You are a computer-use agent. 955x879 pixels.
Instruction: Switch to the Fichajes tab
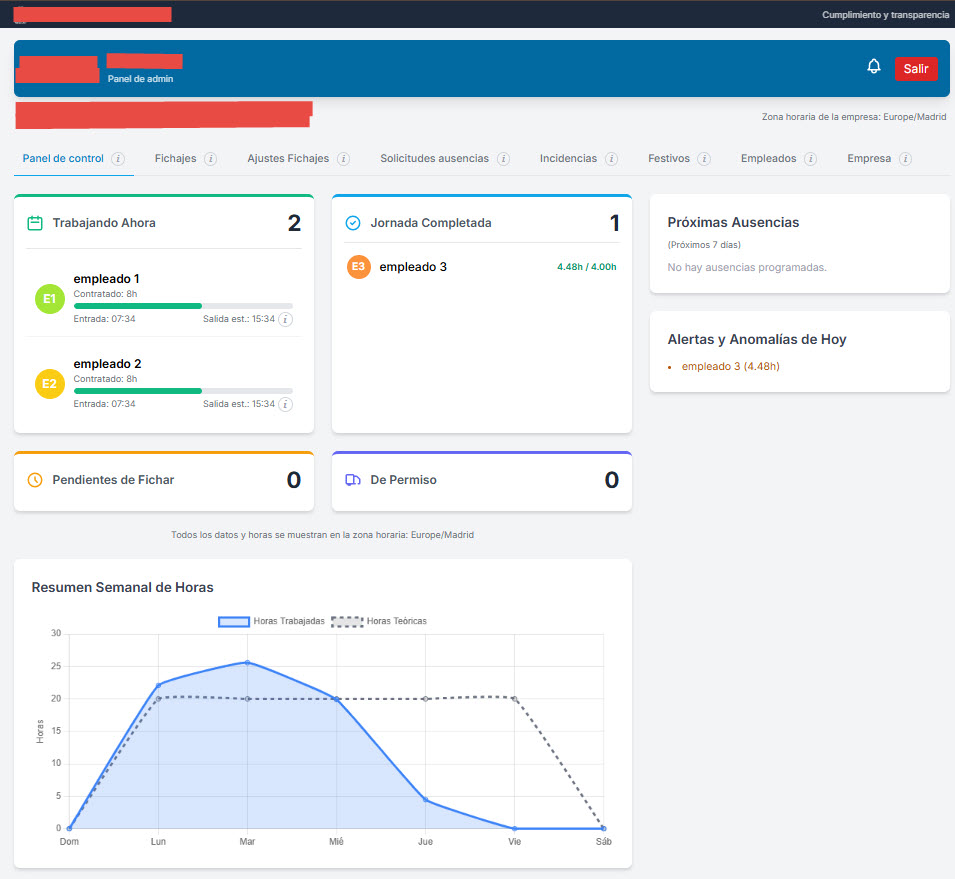point(176,158)
